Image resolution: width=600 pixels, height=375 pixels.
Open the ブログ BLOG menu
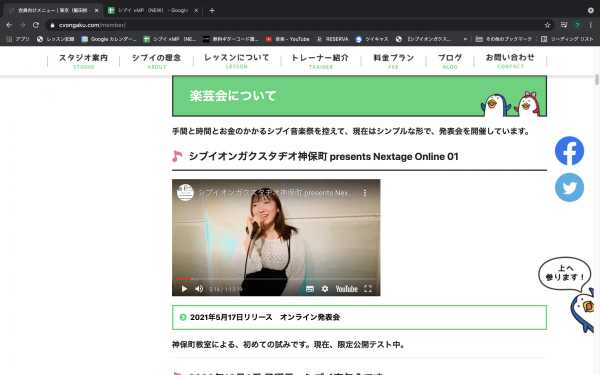click(450, 61)
